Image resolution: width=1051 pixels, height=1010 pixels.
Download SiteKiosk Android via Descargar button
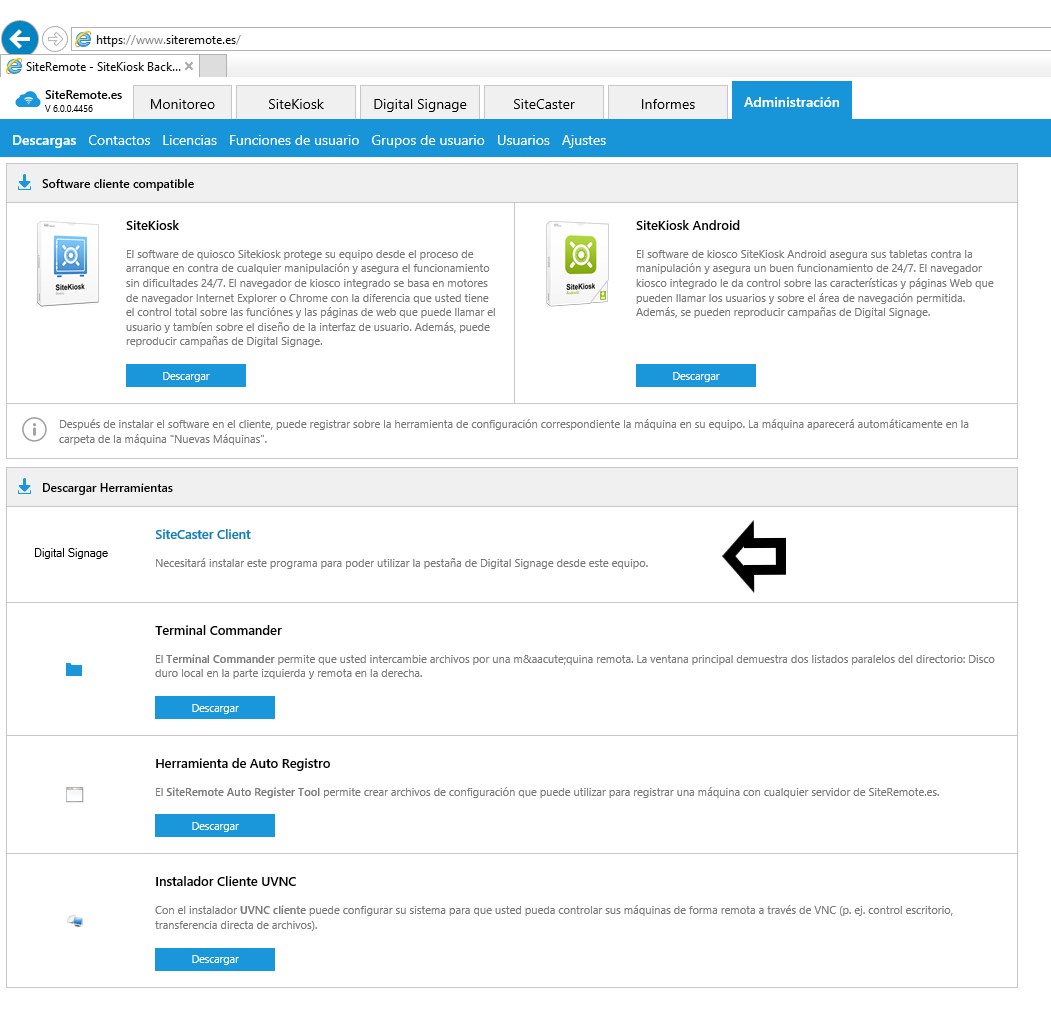point(695,376)
